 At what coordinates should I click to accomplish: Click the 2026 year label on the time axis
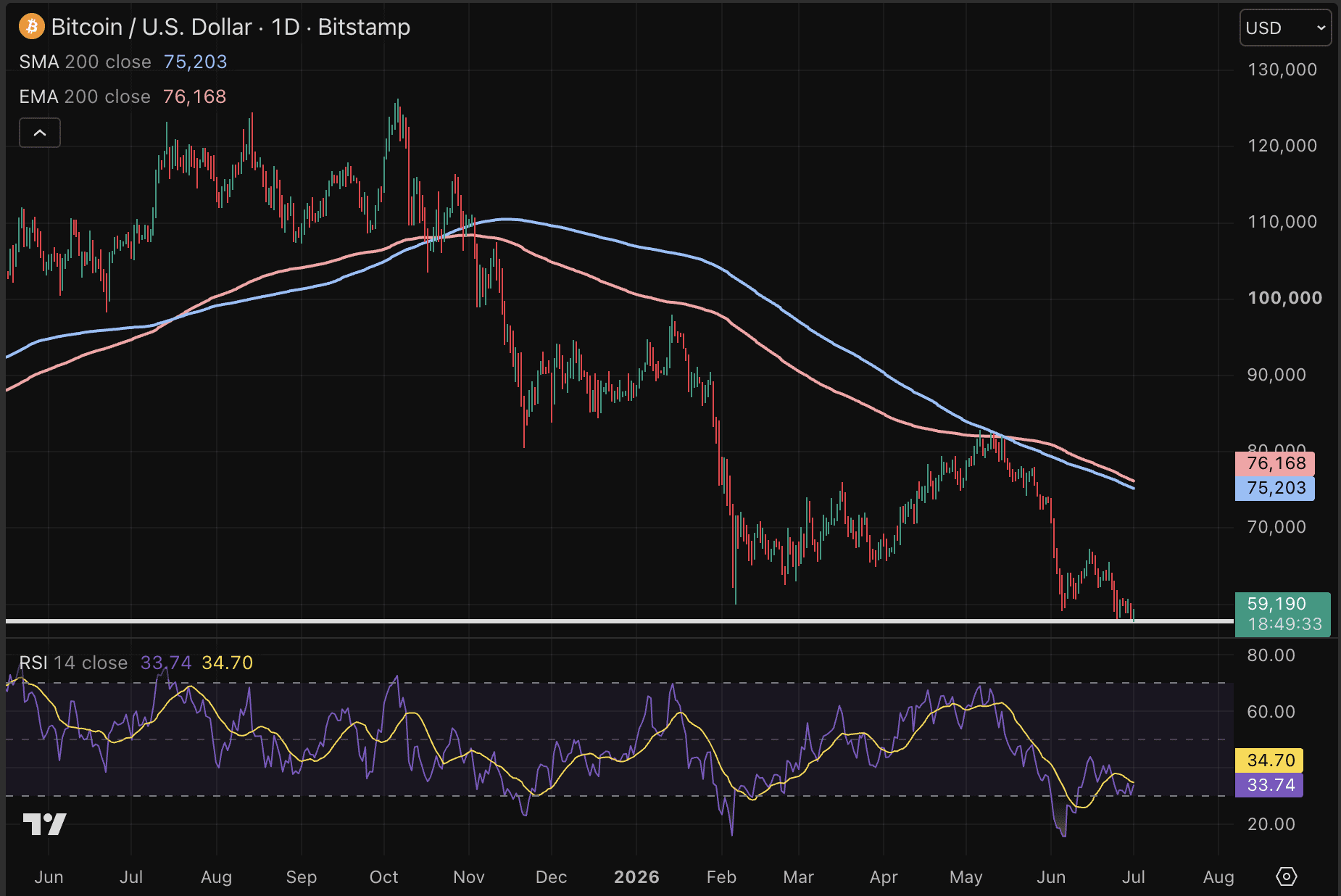(636, 877)
